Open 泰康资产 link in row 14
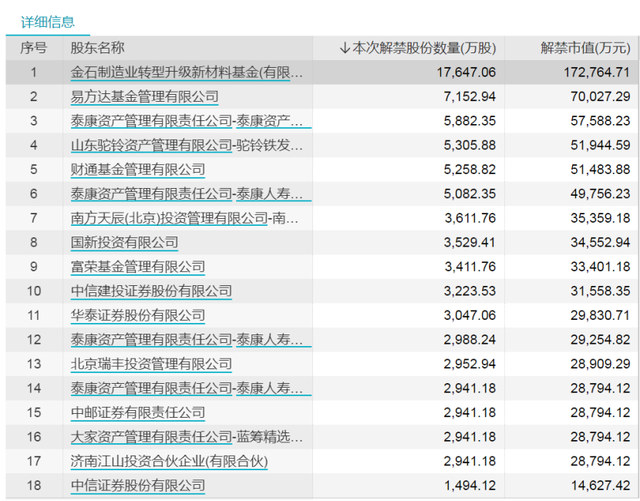This screenshot has height=501, width=640. pos(151,388)
